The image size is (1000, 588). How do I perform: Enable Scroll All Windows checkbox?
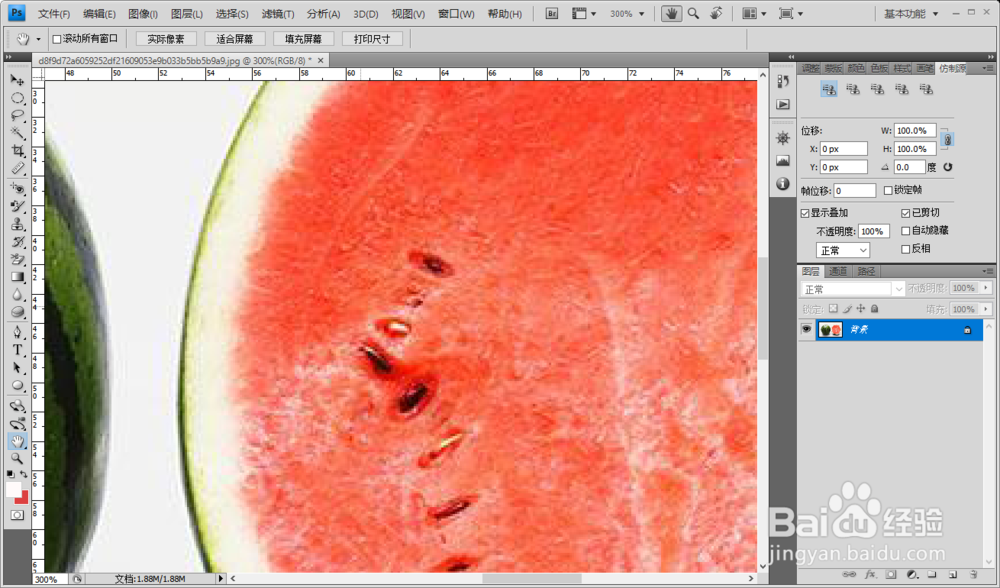(57, 39)
